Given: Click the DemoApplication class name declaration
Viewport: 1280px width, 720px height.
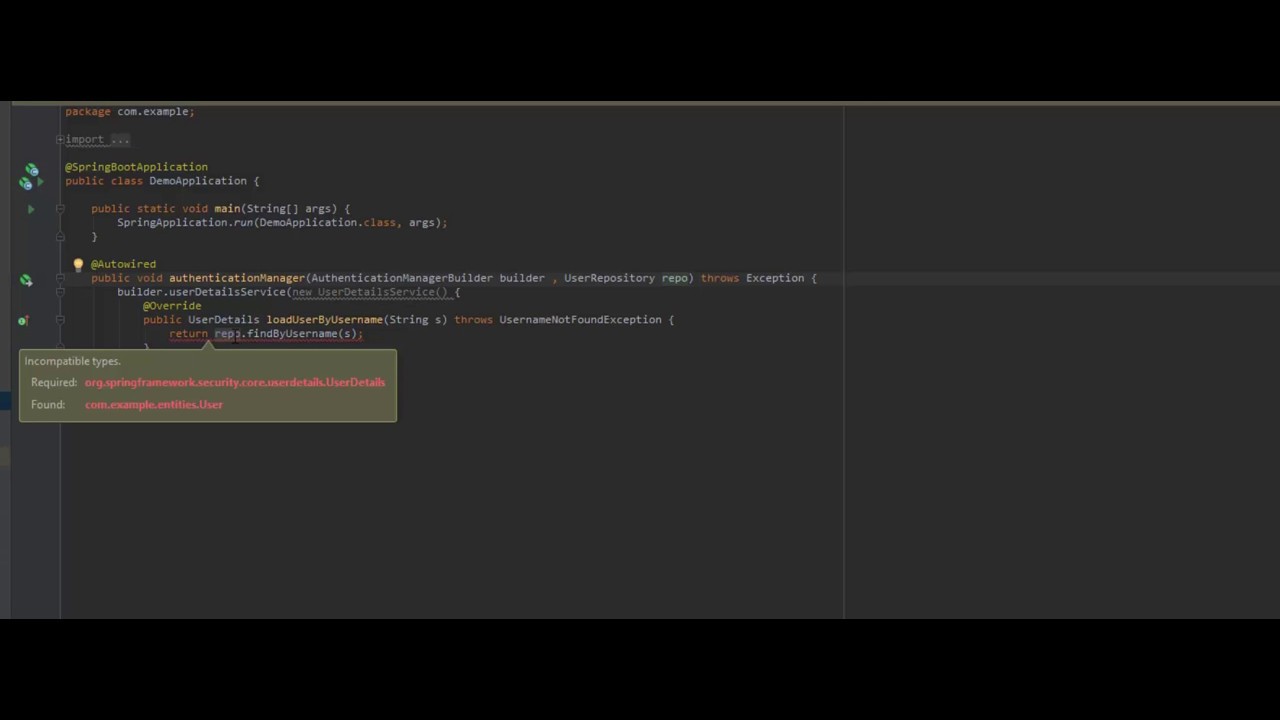Looking at the screenshot, I should (x=197, y=181).
